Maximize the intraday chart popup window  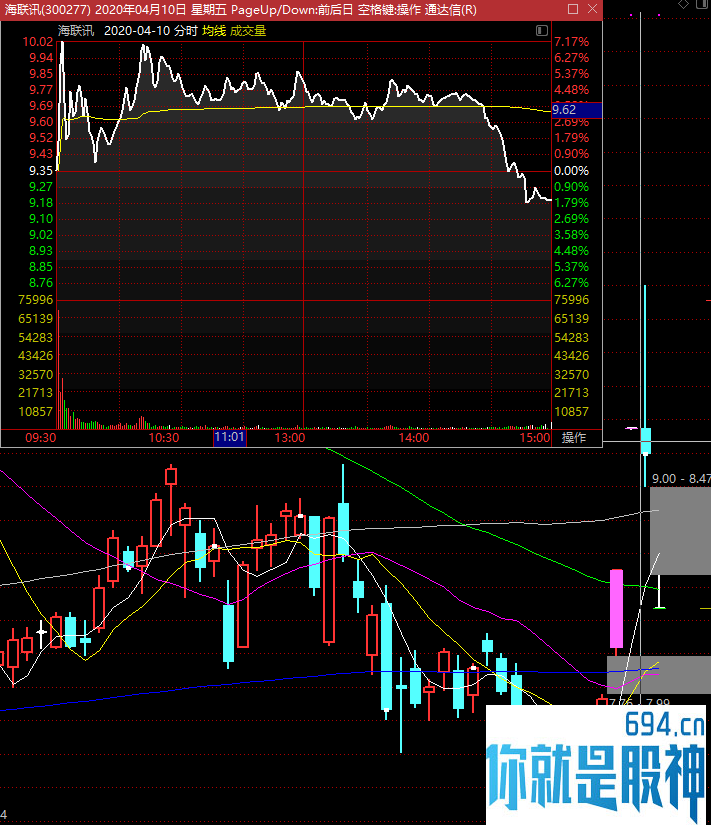click(x=573, y=9)
